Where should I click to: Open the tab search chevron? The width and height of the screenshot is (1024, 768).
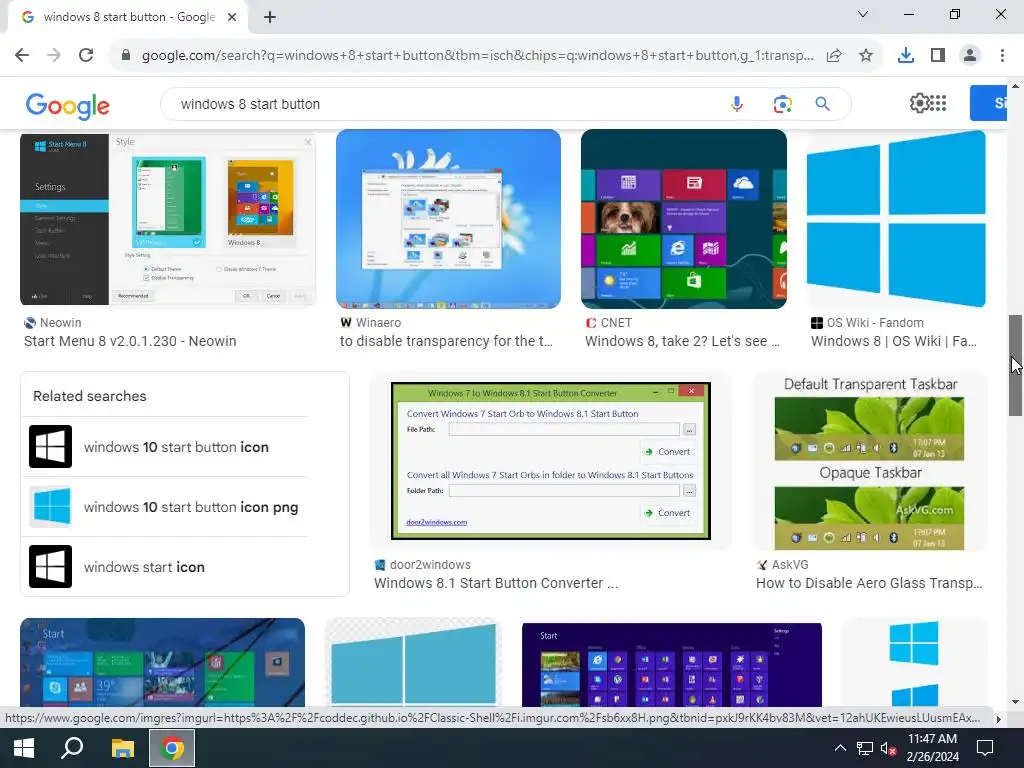point(863,14)
